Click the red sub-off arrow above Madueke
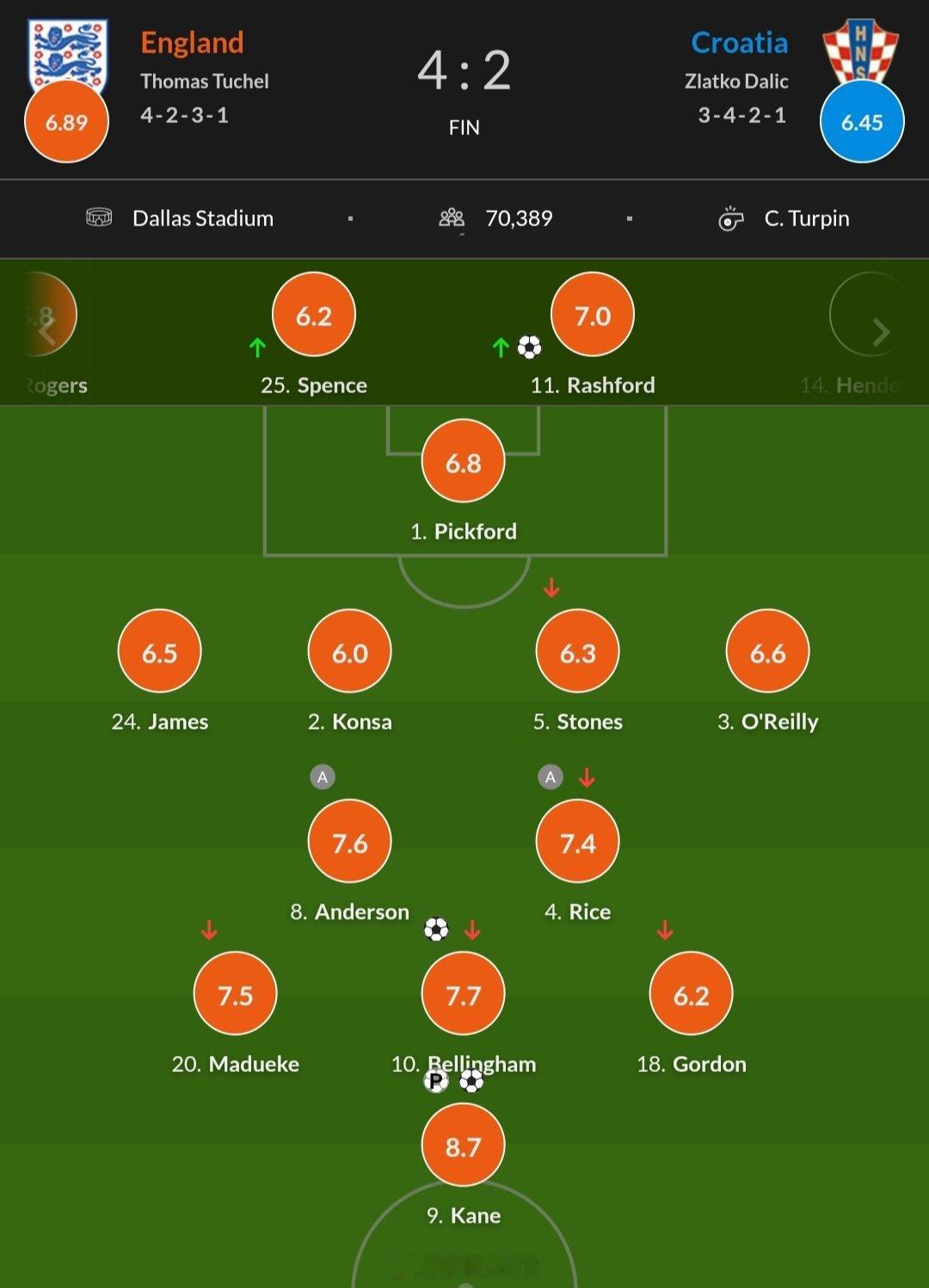This screenshot has width=929, height=1288. (209, 930)
